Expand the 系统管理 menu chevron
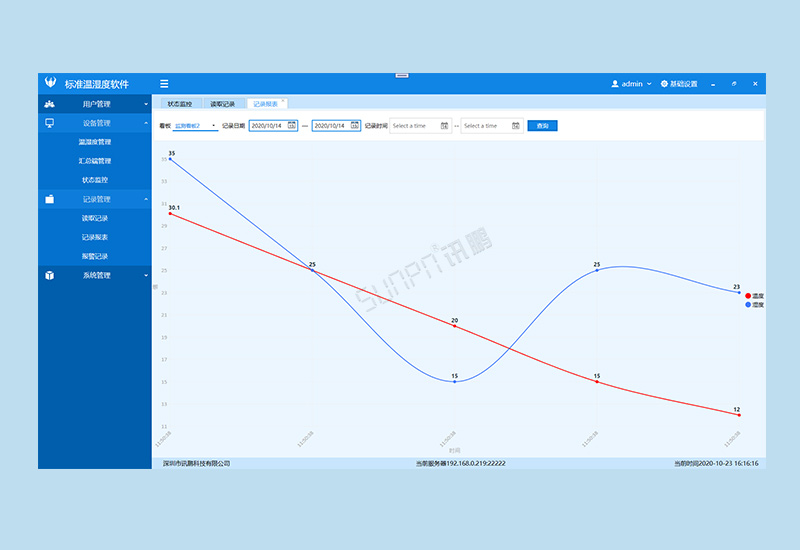The width and height of the screenshot is (800, 550). click(x=146, y=276)
